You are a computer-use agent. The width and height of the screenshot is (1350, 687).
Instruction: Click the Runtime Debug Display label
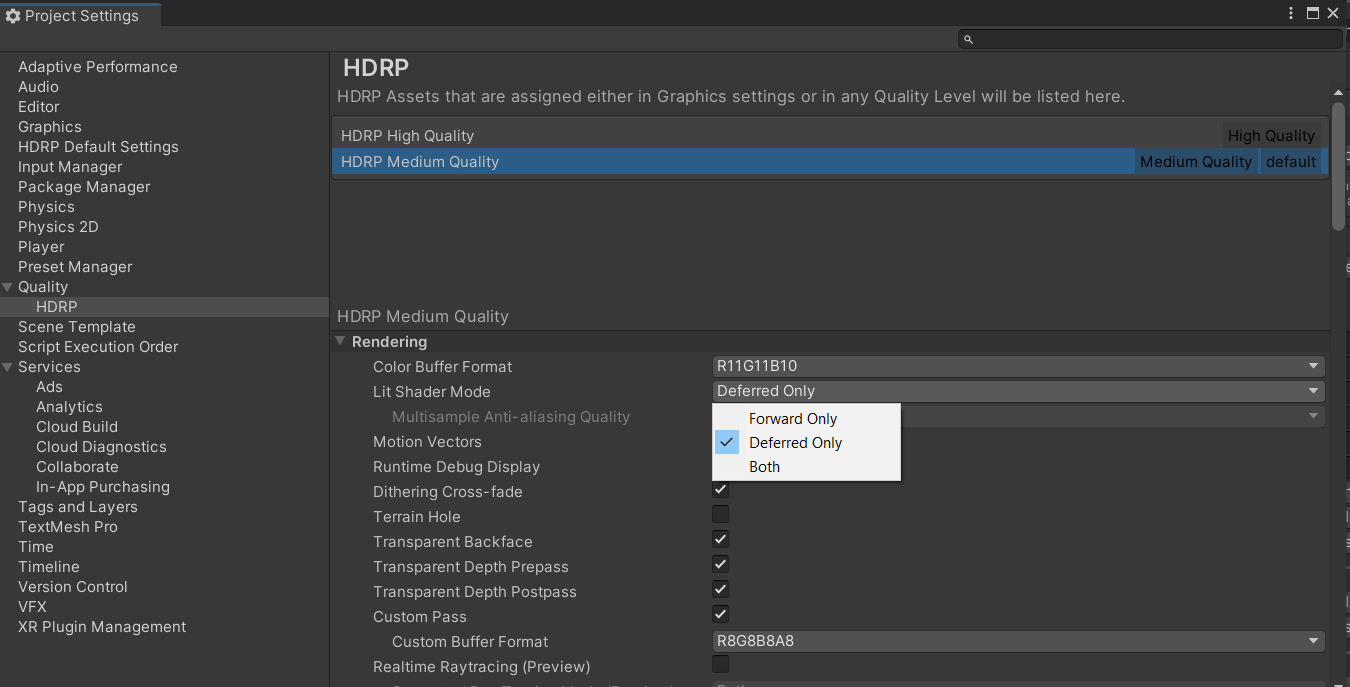(x=456, y=466)
